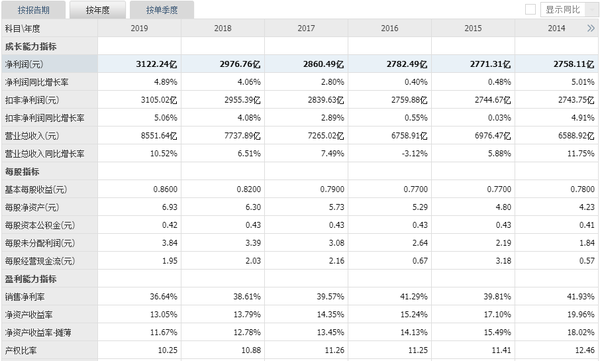Select the 销售净利率 row label
This screenshot has width=600, height=361.
(24, 297)
